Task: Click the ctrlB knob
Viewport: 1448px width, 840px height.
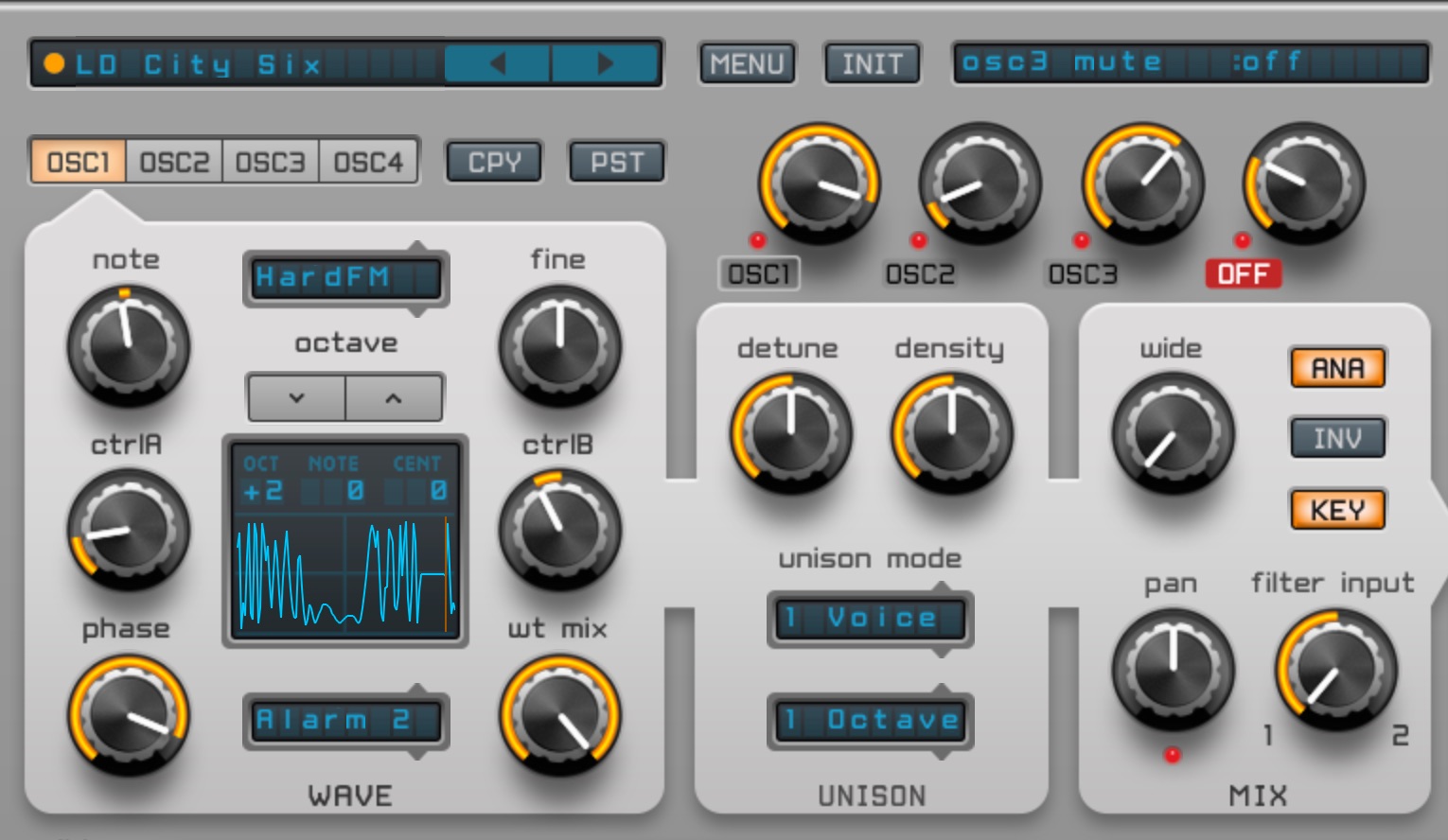Action: 559,531
